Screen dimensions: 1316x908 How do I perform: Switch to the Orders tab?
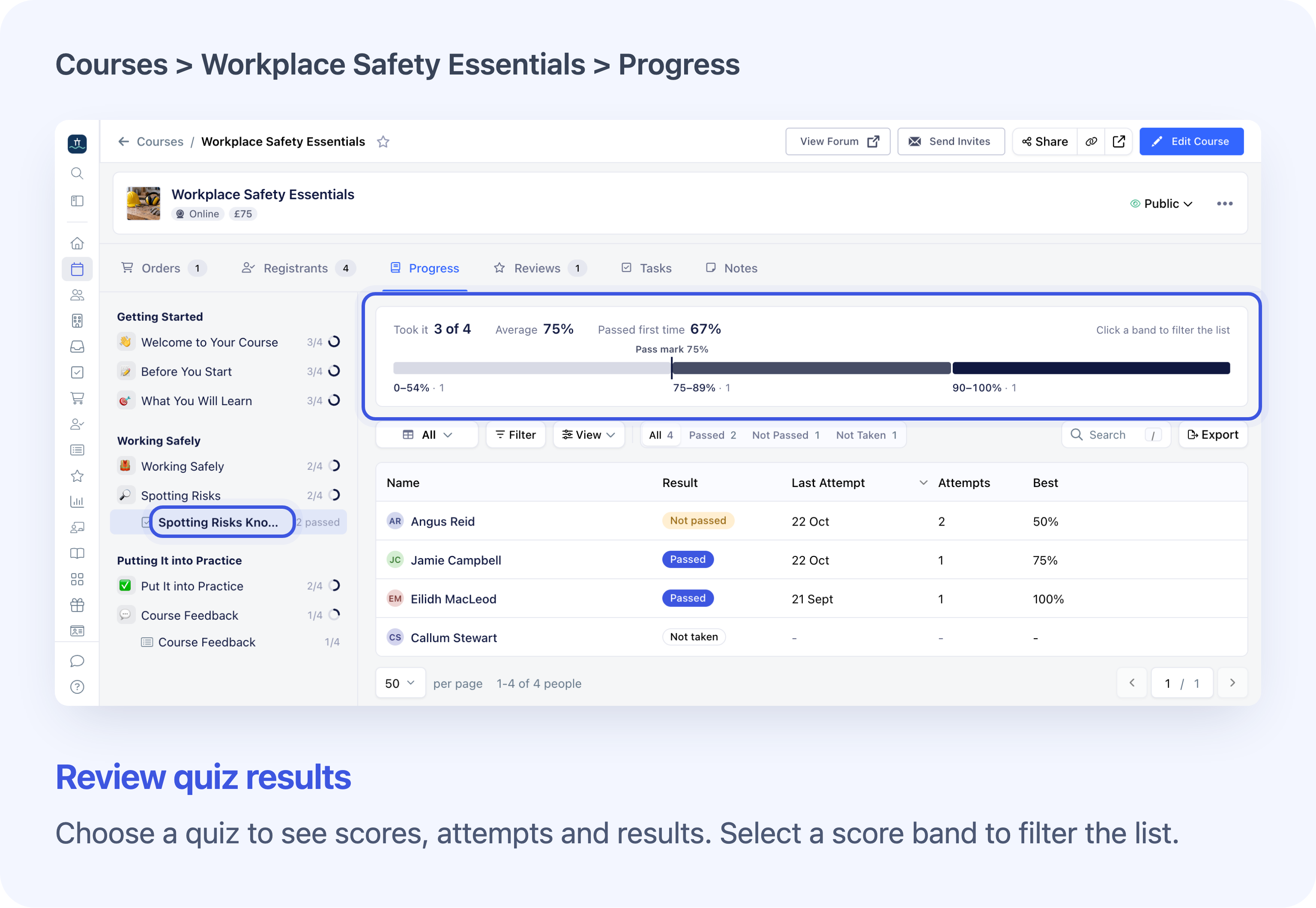[x=164, y=268]
